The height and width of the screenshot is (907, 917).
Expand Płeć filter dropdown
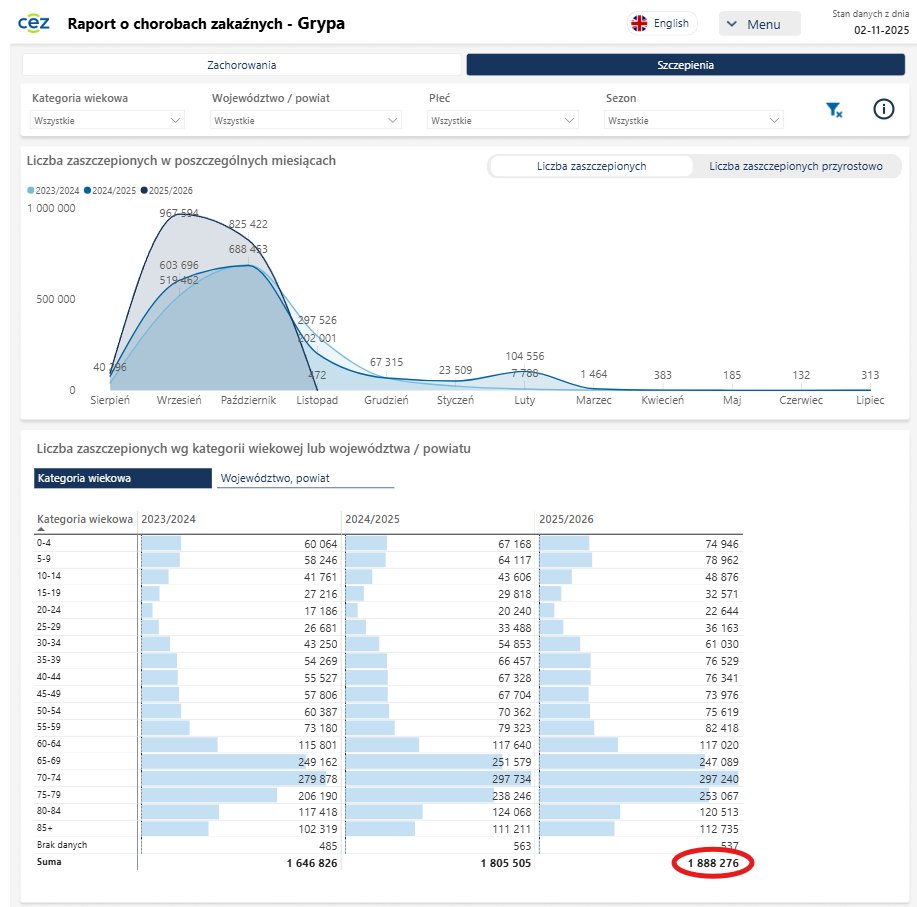pyautogui.click(x=502, y=120)
